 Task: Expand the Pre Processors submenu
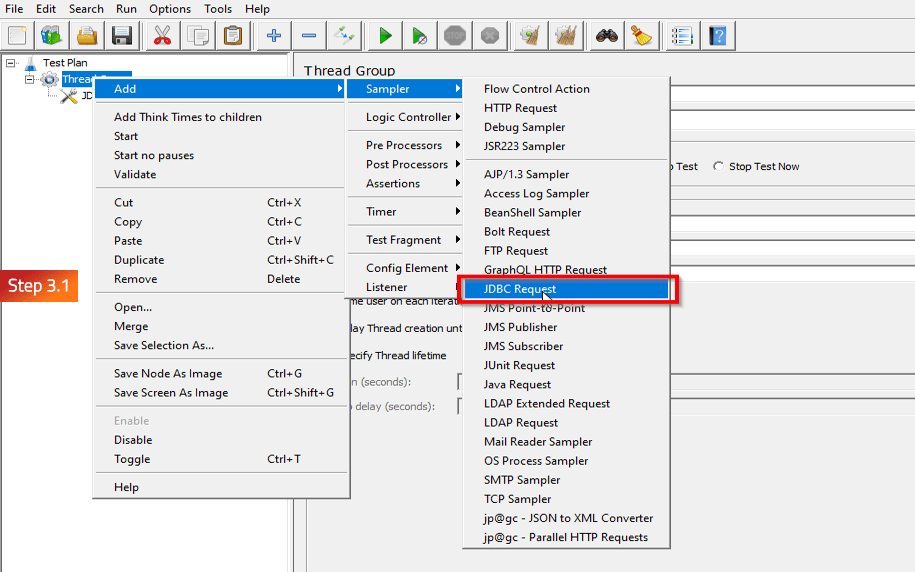[x=404, y=145]
